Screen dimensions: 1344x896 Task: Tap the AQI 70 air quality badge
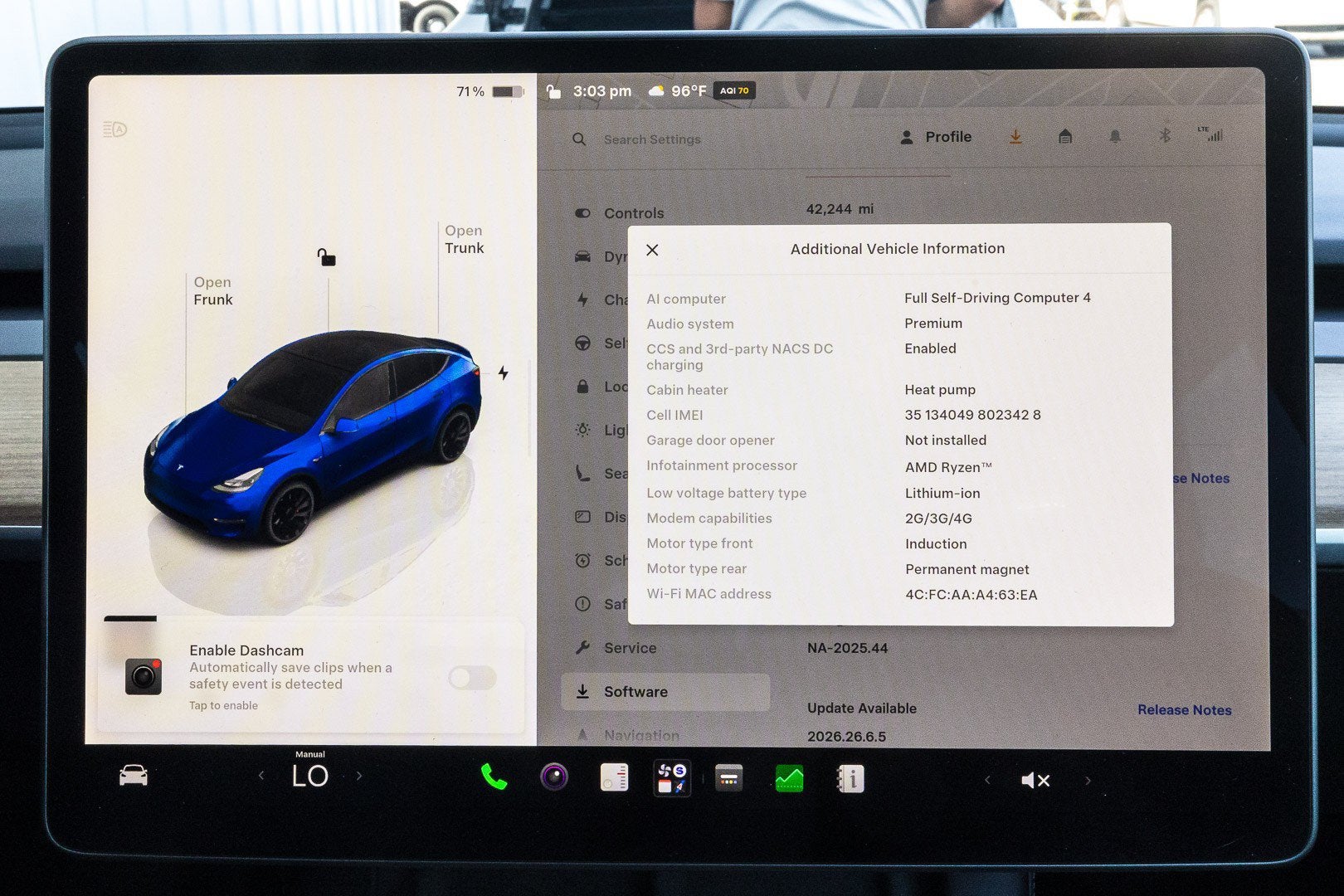pos(734,90)
